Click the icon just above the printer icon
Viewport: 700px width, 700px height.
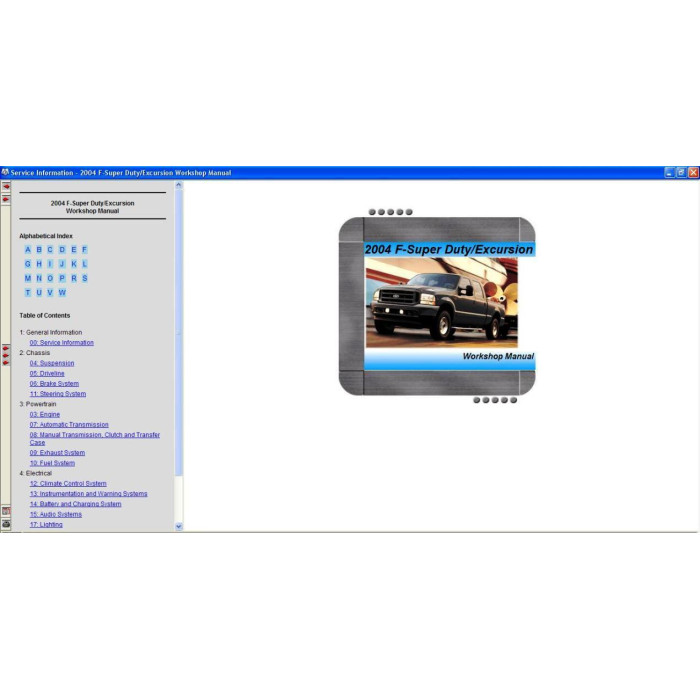click(6, 511)
